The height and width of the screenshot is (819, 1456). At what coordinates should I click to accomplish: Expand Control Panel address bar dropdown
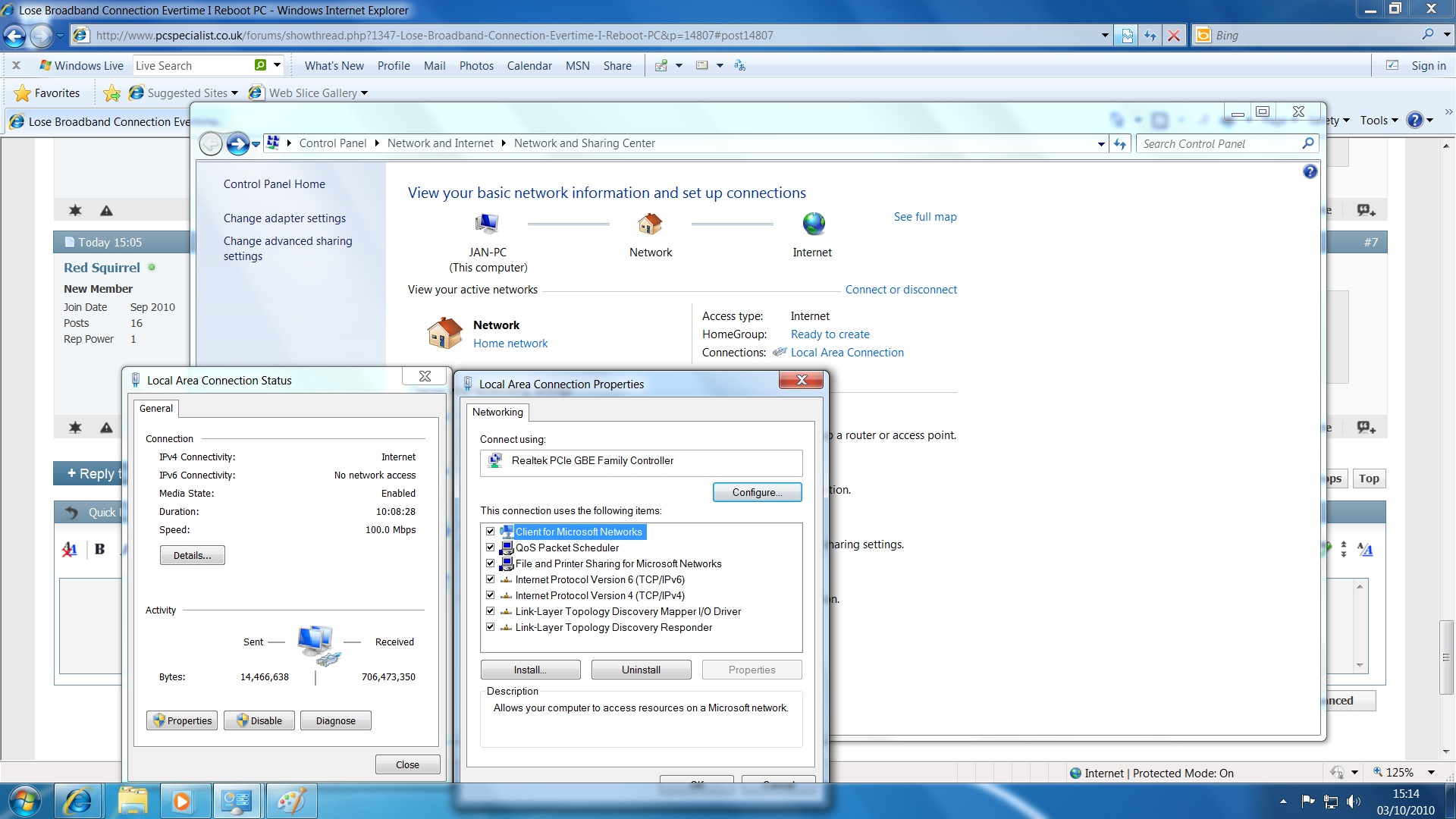point(1101,144)
